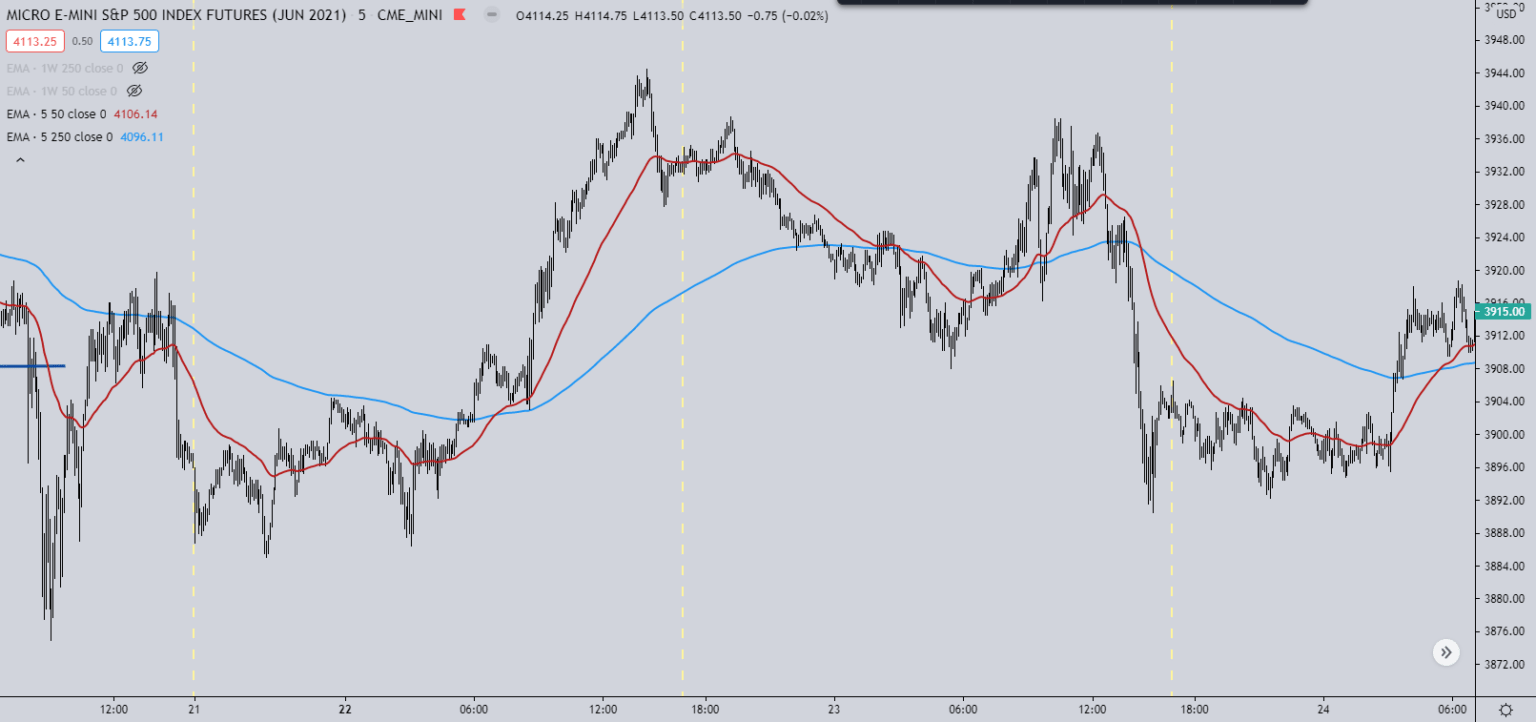Select EMA 1W 250 close 0 legend
The width and height of the screenshot is (1536, 722).
point(65,67)
